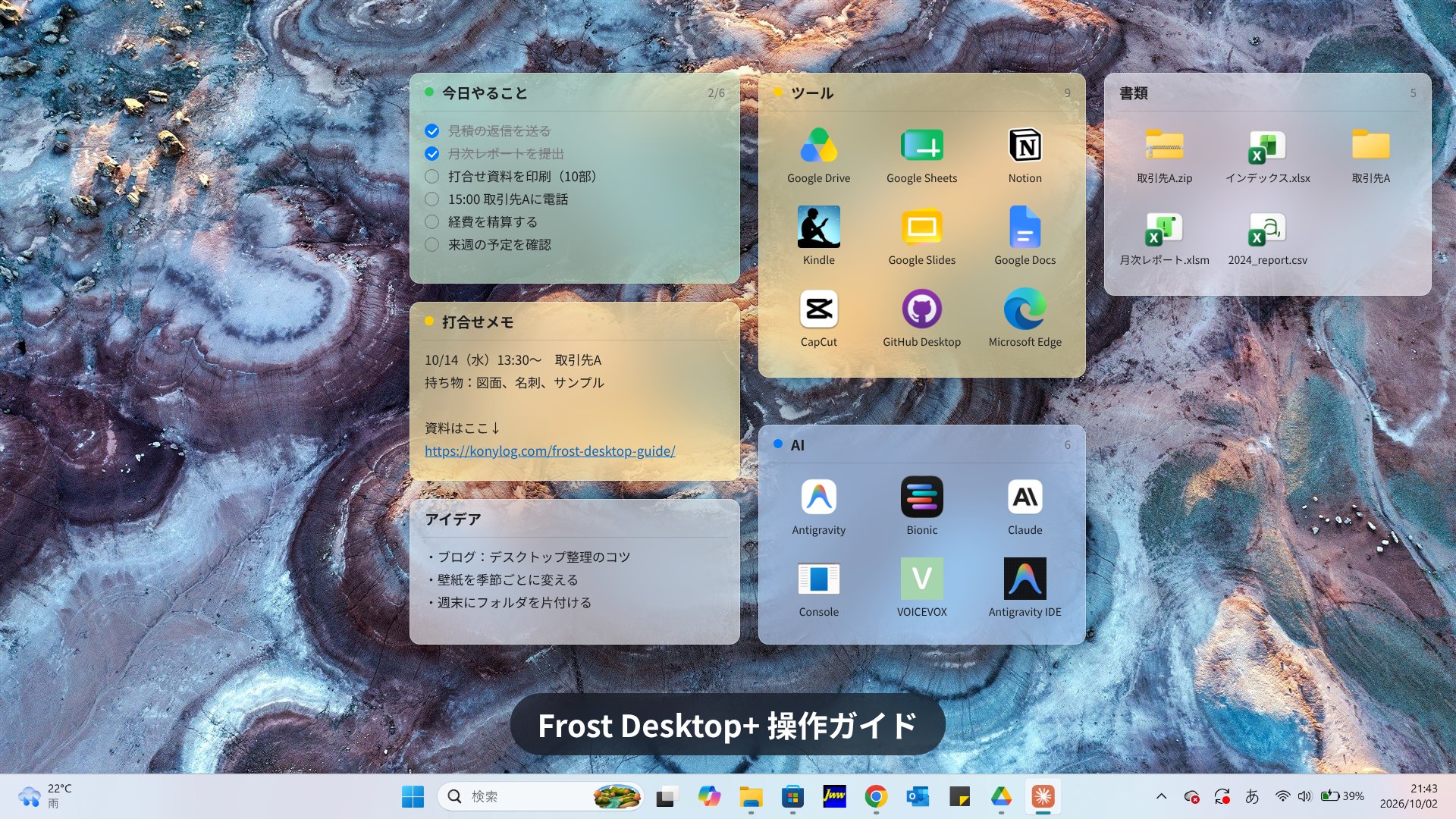Launch VOICEVOX icon
1456x819 pixels.
[921, 579]
